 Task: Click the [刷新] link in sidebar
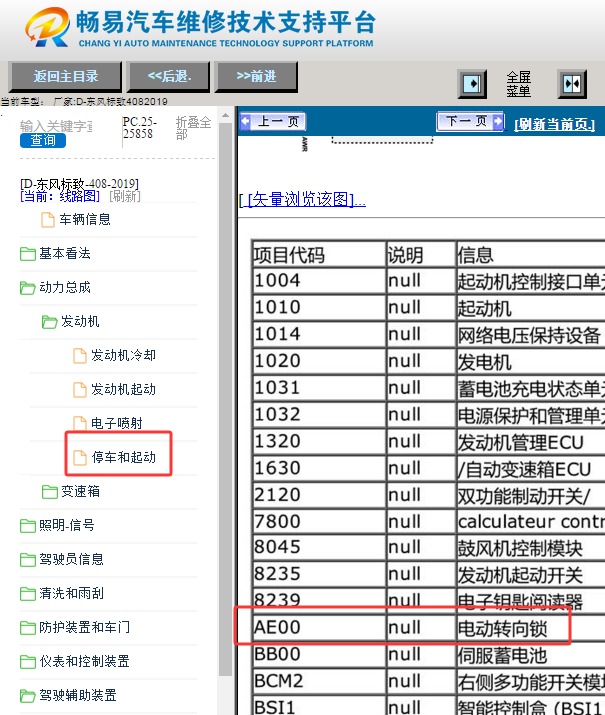tap(124, 196)
